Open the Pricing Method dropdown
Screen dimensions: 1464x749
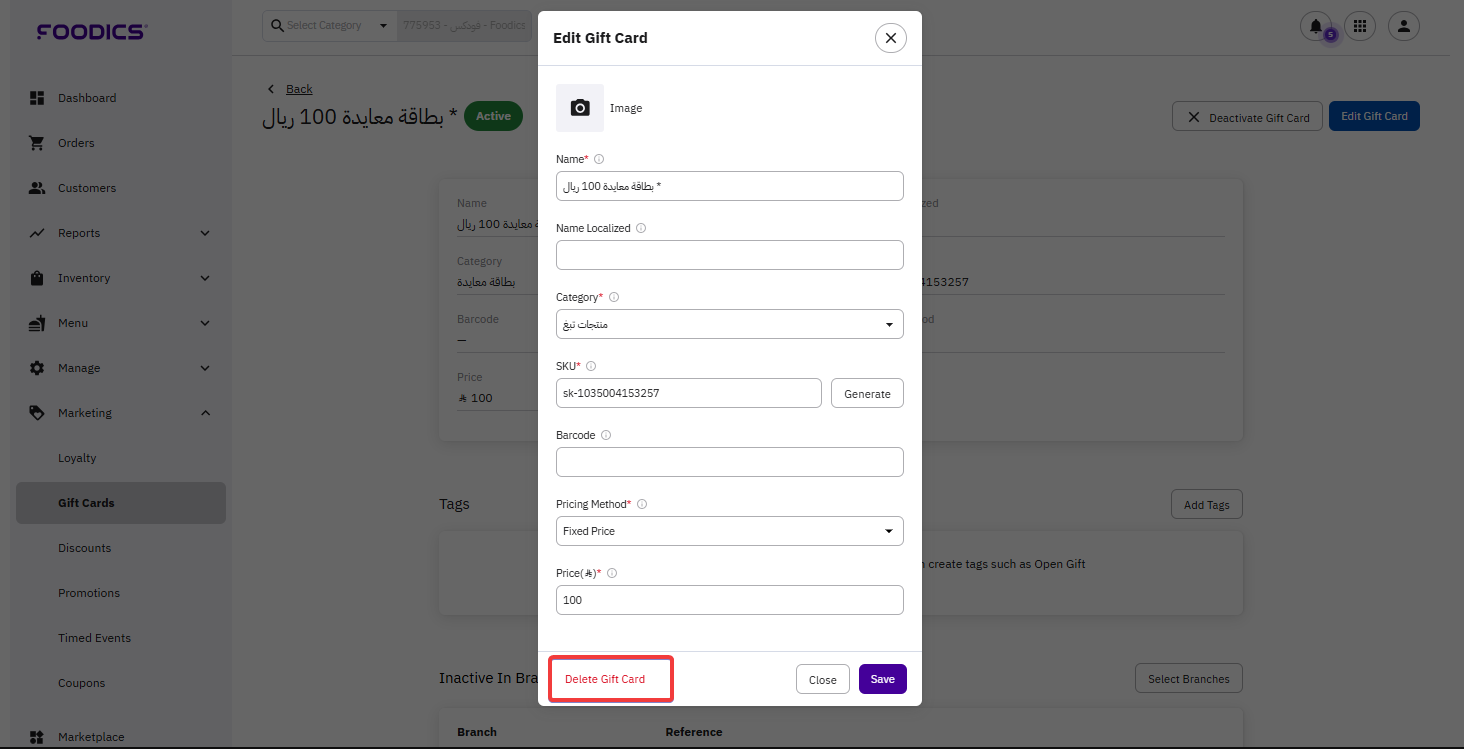(x=729, y=531)
